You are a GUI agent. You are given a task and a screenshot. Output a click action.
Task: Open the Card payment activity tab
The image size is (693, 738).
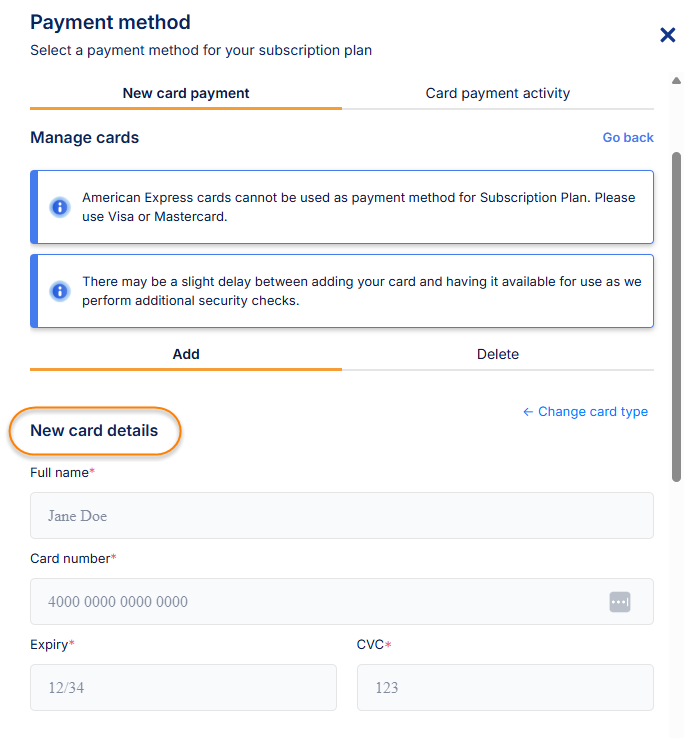coord(497,94)
